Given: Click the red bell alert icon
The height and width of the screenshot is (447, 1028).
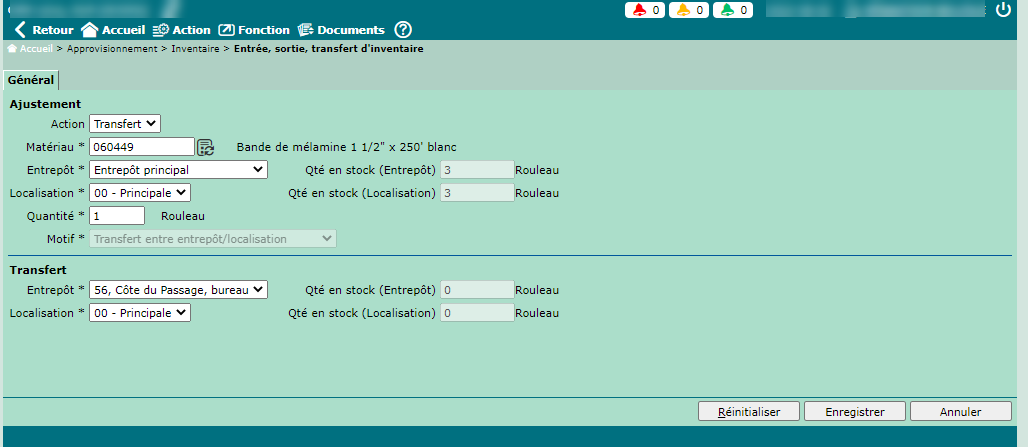Looking at the screenshot, I should (639, 10).
